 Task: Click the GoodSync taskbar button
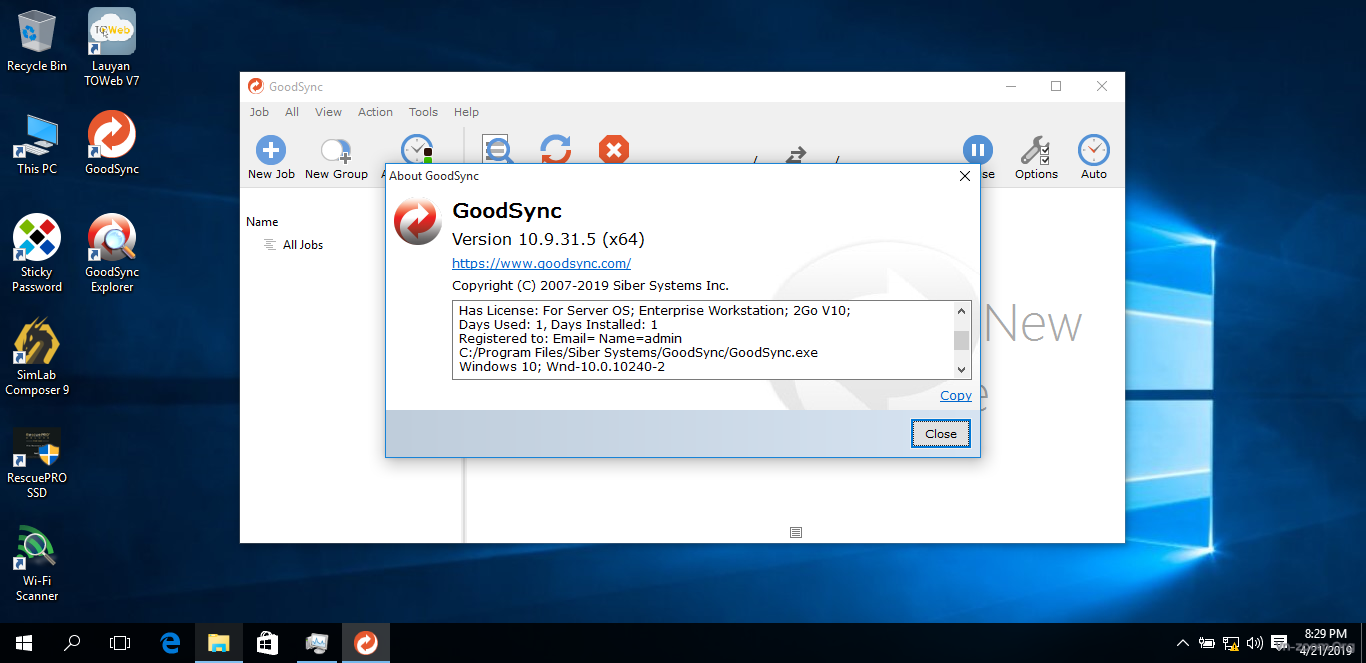pyautogui.click(x=366, y=643)
